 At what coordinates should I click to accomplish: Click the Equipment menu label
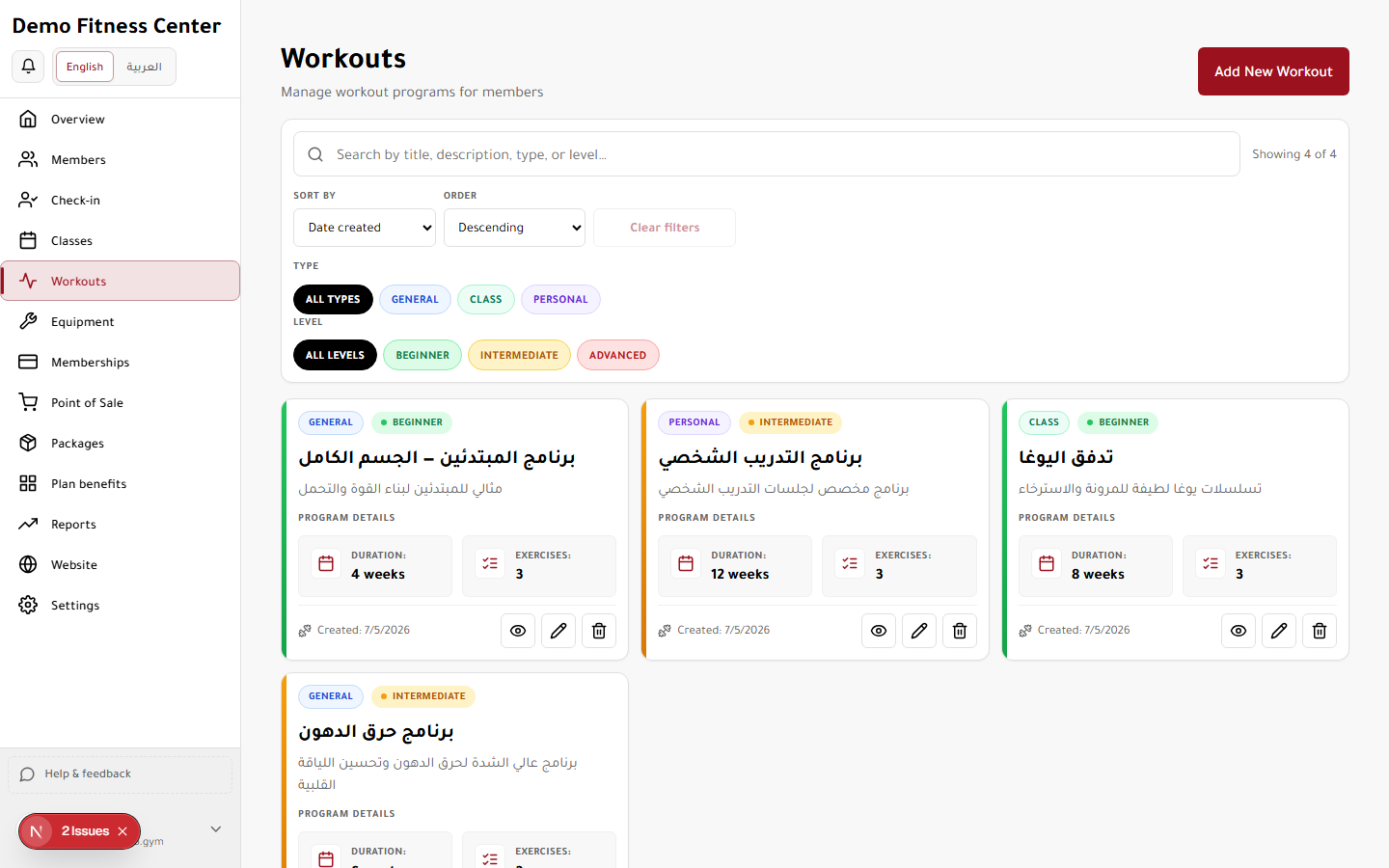[83, 322]
